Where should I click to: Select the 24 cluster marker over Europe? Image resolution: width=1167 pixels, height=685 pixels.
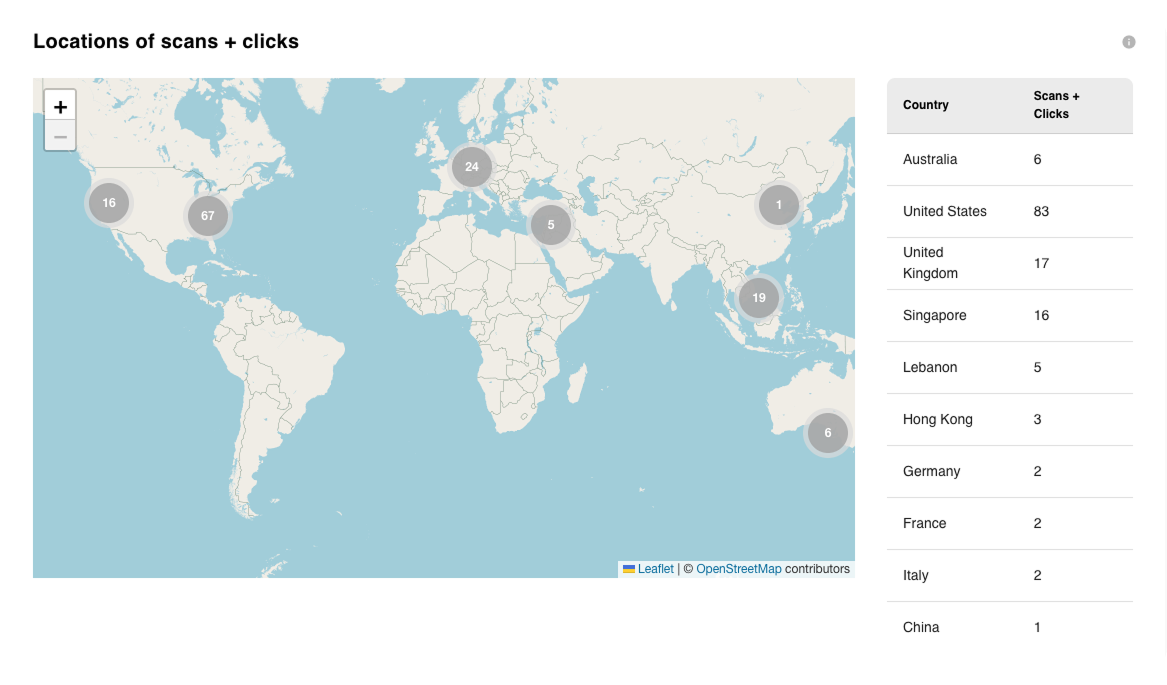coord(472,167)
